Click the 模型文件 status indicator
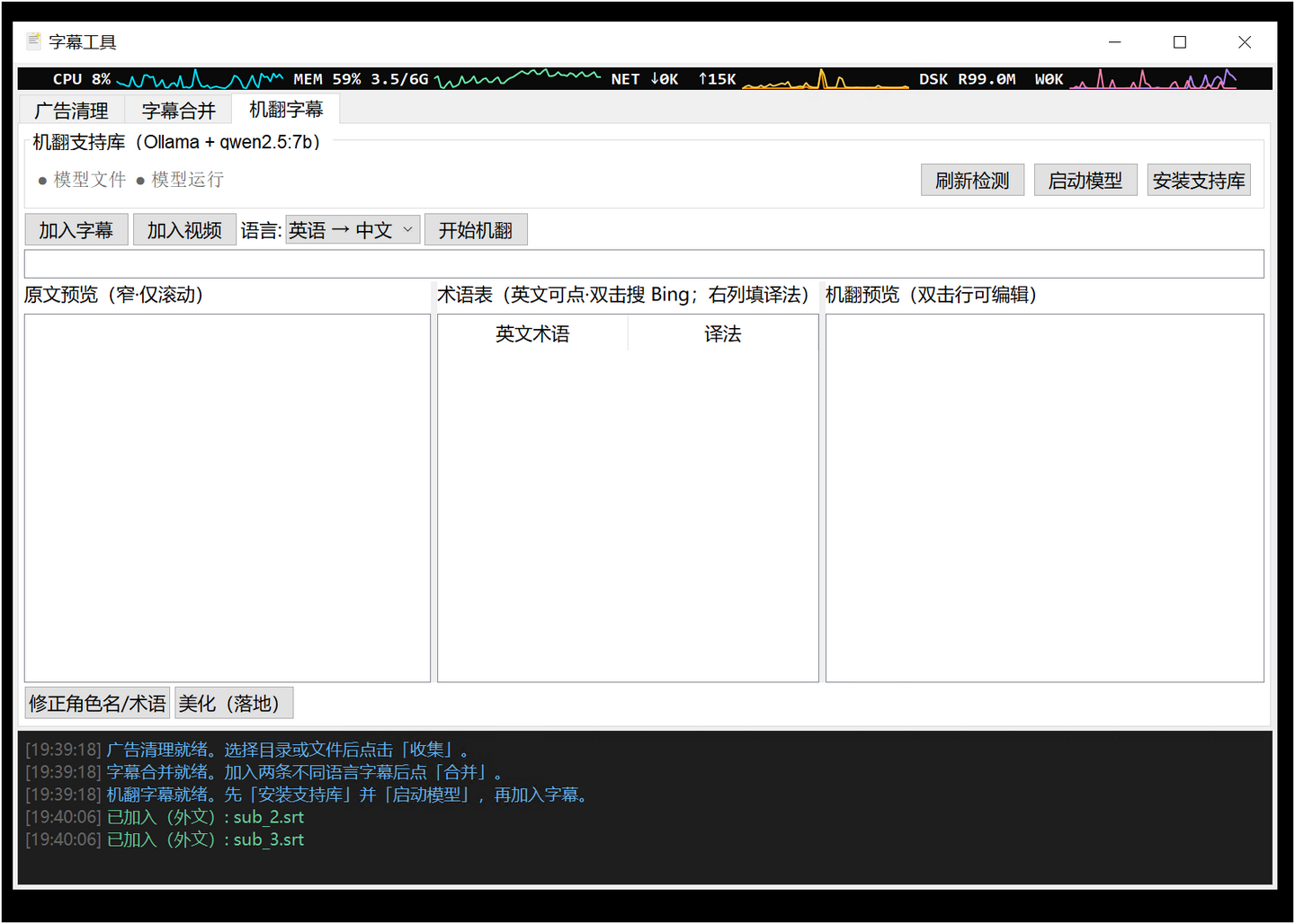Image resolution: width=1295 pixels, height=924 pixels. click(x=82, y=180)
